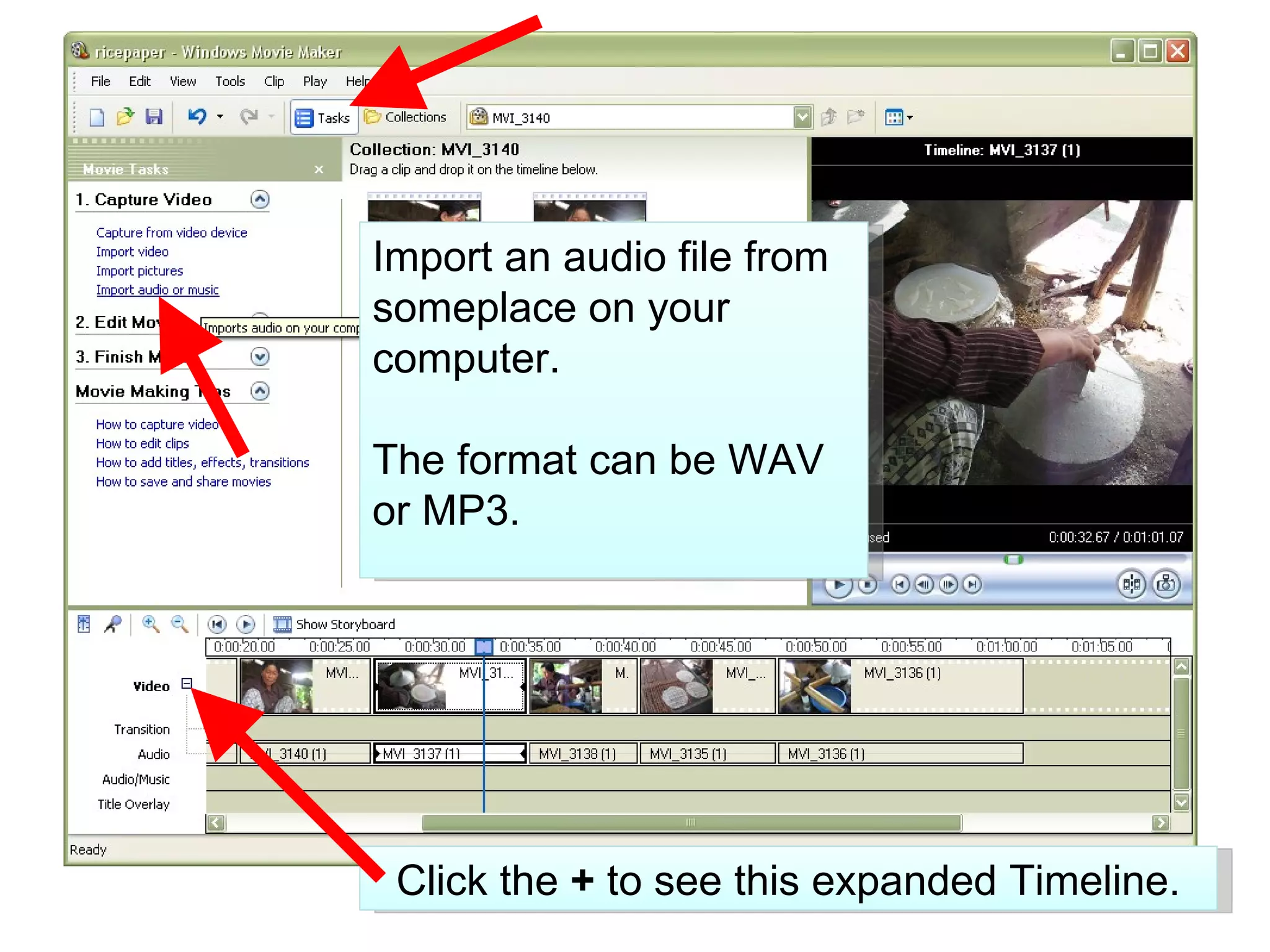1270x952 pixels.
Task: Click Capture from video device link
Action: [172, 232]
